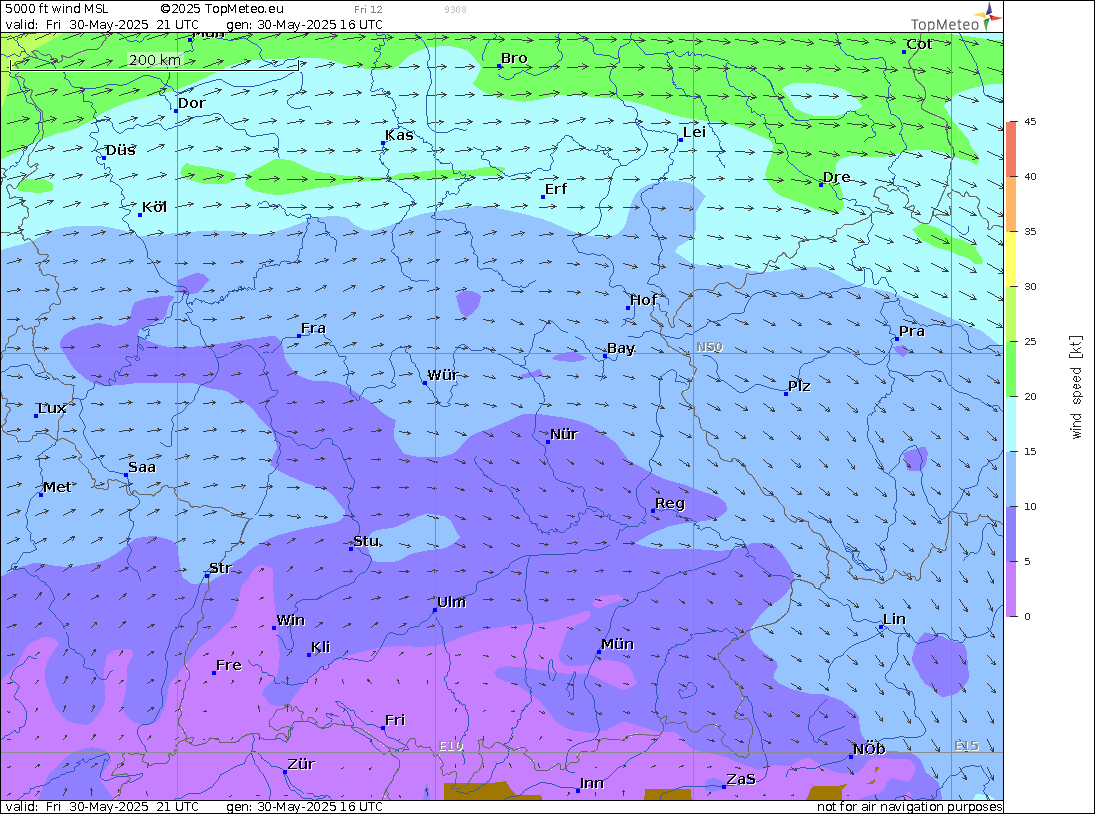Click the Zürich (Zür) city label
Viewport: 1095px width, 814px height.
point(302,764)
